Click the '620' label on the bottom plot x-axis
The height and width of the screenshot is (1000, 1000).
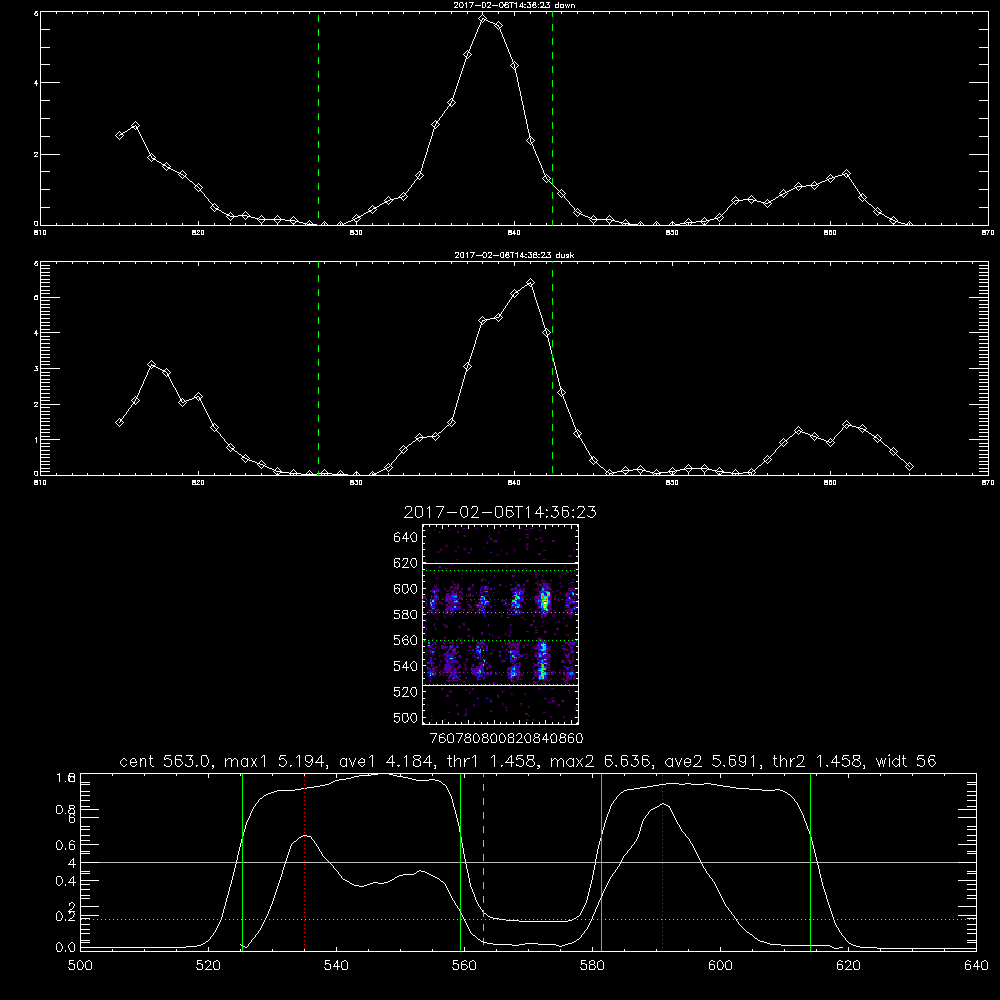click(x=848, y=966)
